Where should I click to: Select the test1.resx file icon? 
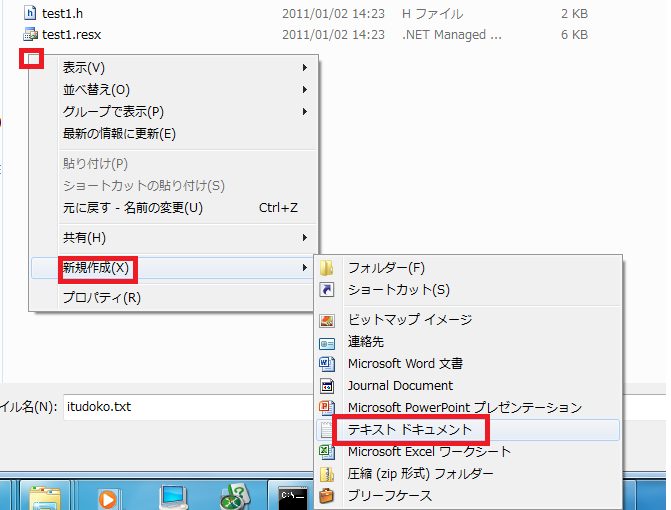coord(30,35)
